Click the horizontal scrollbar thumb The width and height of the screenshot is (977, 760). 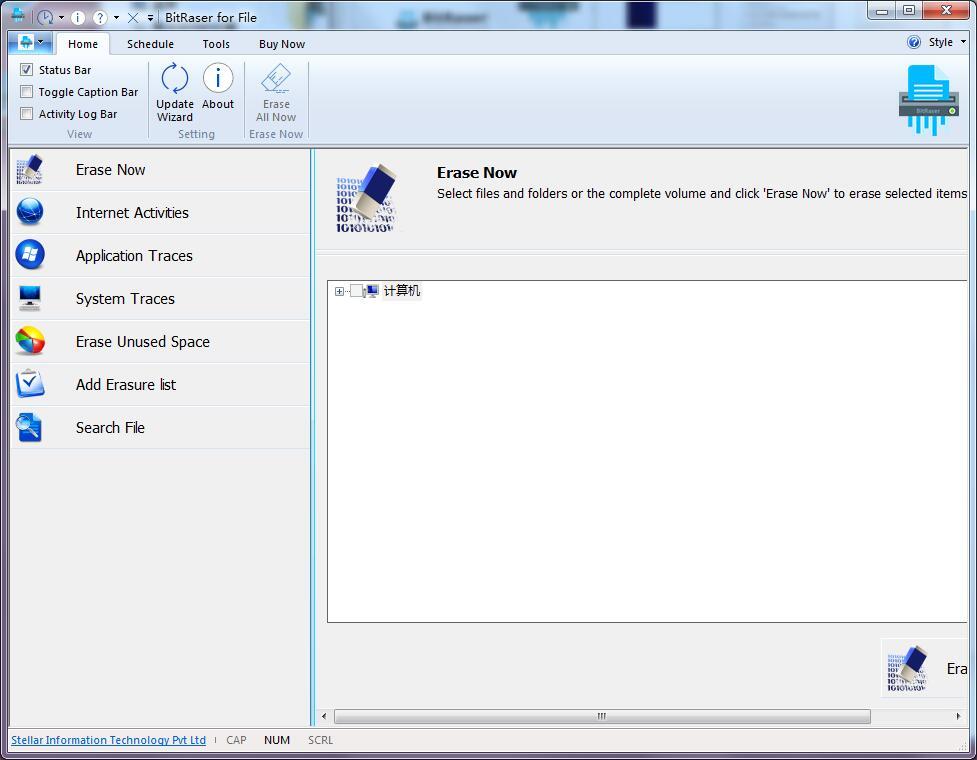coord(602,716)
